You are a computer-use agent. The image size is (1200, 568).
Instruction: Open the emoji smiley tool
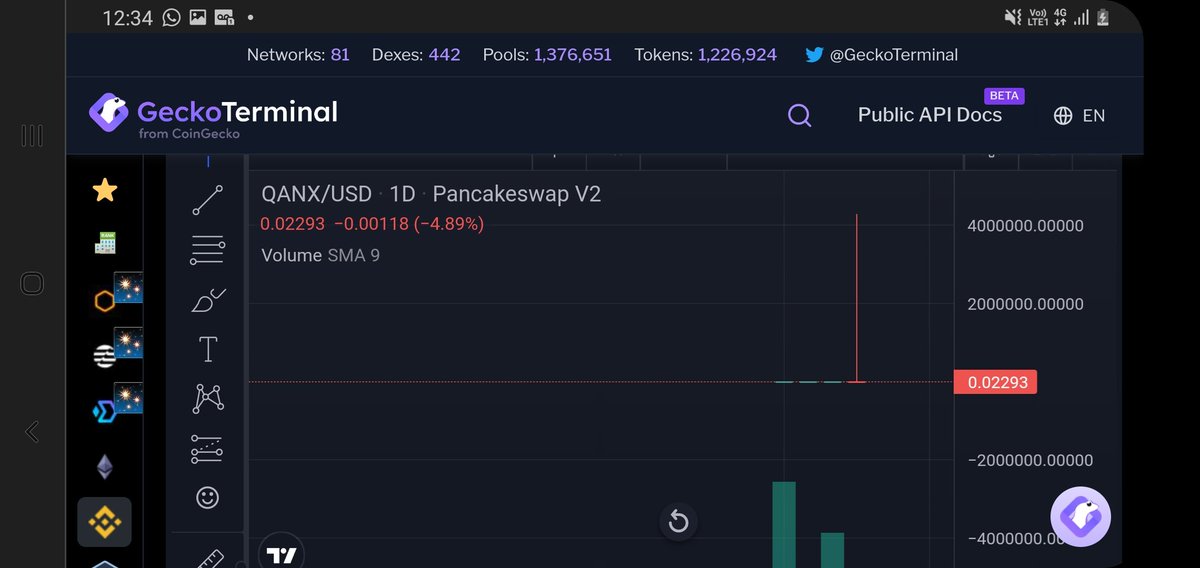click(207, 497)
